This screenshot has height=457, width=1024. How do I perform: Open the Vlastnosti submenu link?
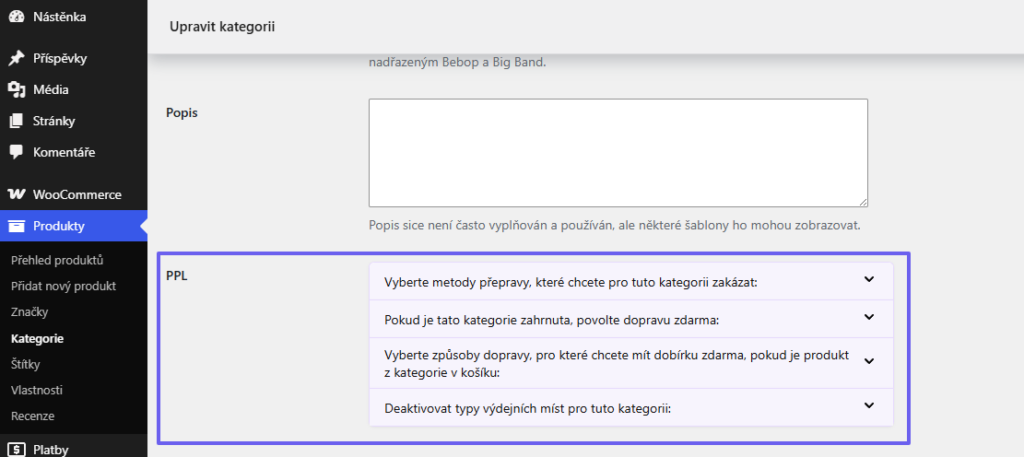[37, 390]
